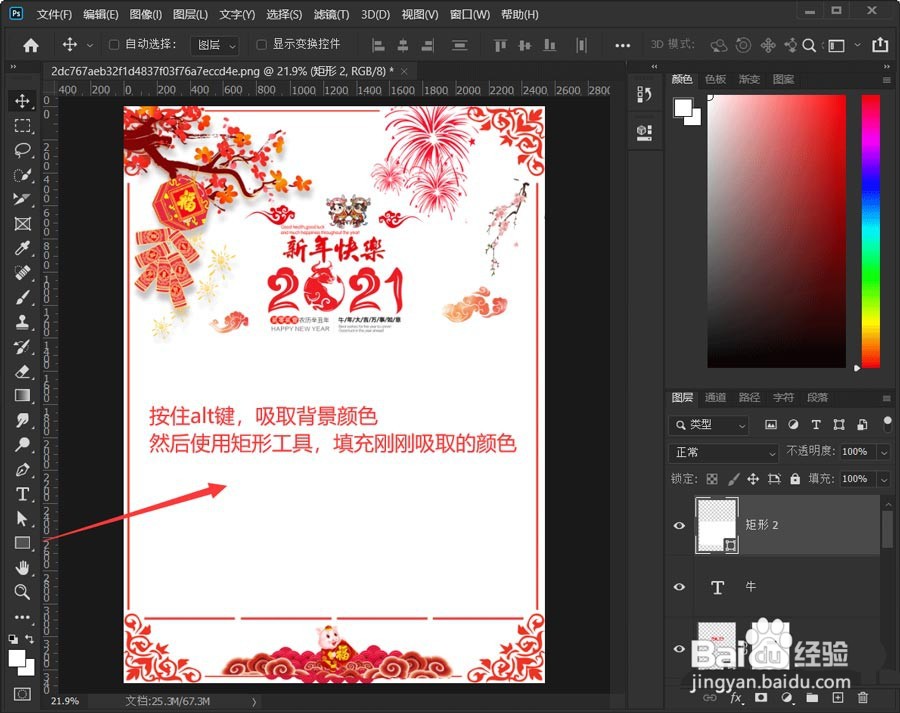
Task: Create new layer with plus icon
Action: coord(837,698)
